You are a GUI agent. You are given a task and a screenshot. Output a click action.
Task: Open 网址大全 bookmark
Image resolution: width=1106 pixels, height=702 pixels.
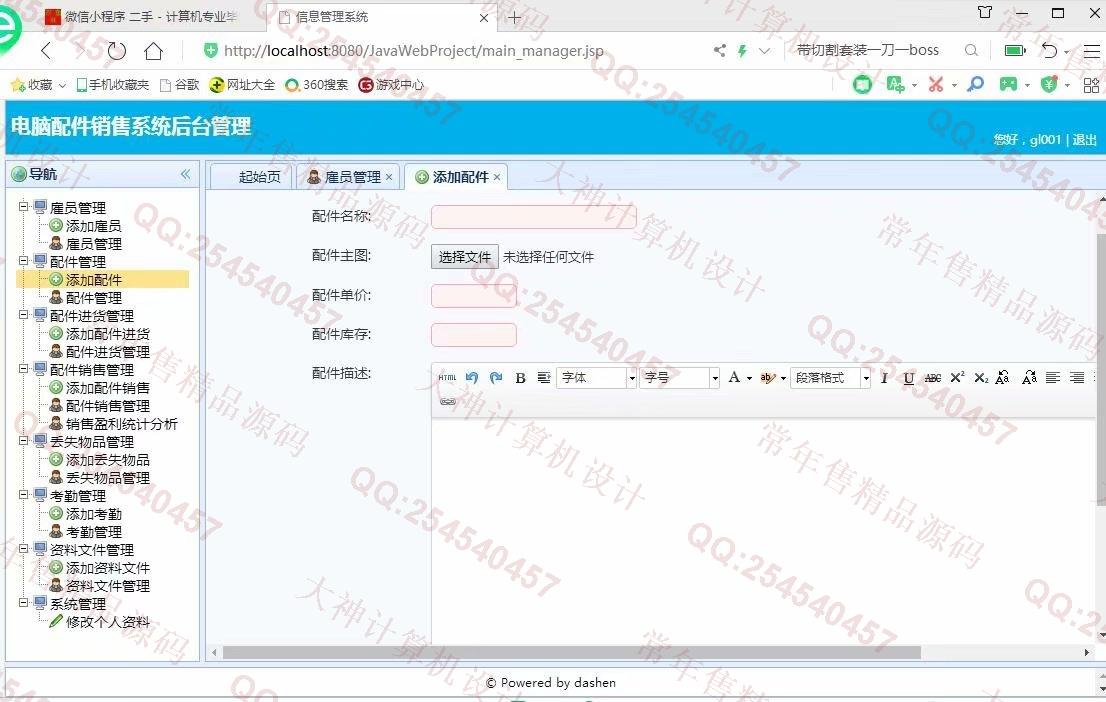point(242,85)
